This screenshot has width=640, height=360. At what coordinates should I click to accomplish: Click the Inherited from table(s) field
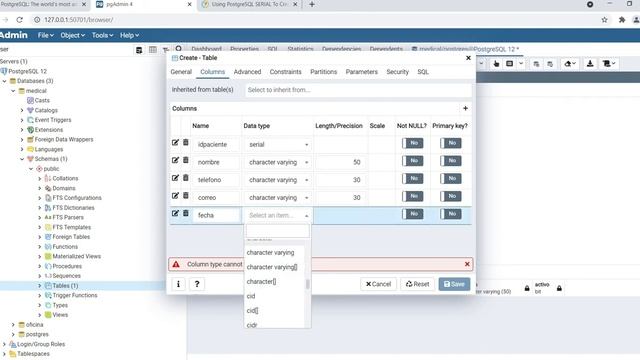(x=358, y=90)
